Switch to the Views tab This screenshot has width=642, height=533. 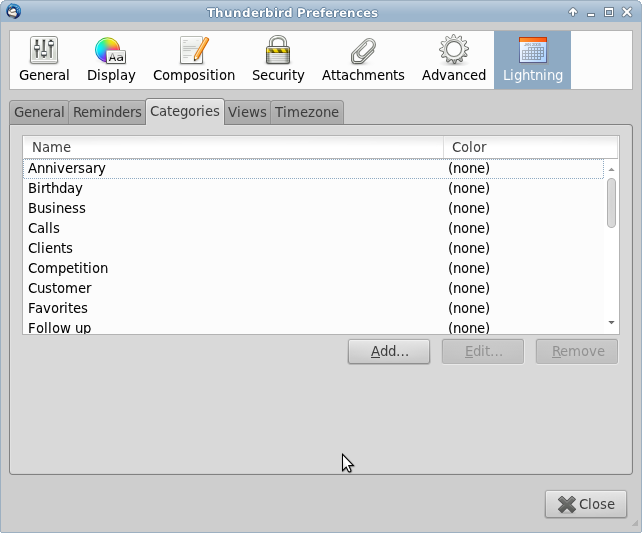coord(247,112)
